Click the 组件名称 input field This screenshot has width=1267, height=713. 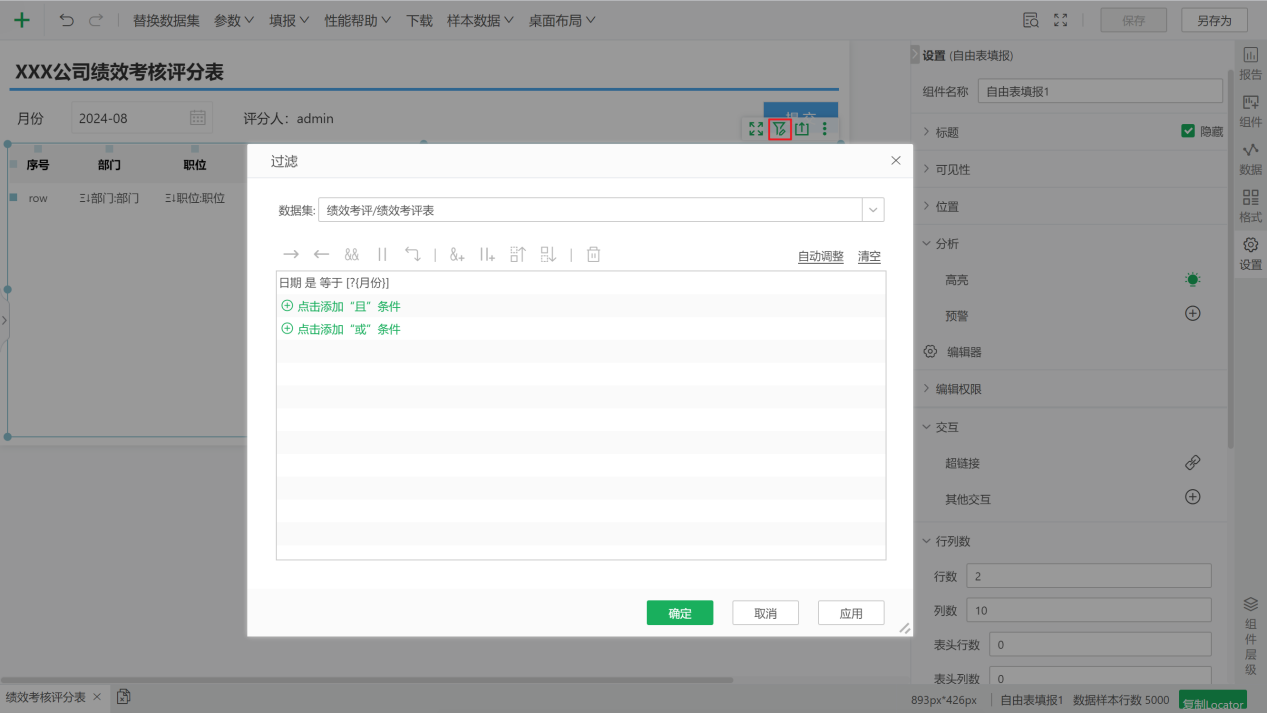click(x=1100, y=91)
